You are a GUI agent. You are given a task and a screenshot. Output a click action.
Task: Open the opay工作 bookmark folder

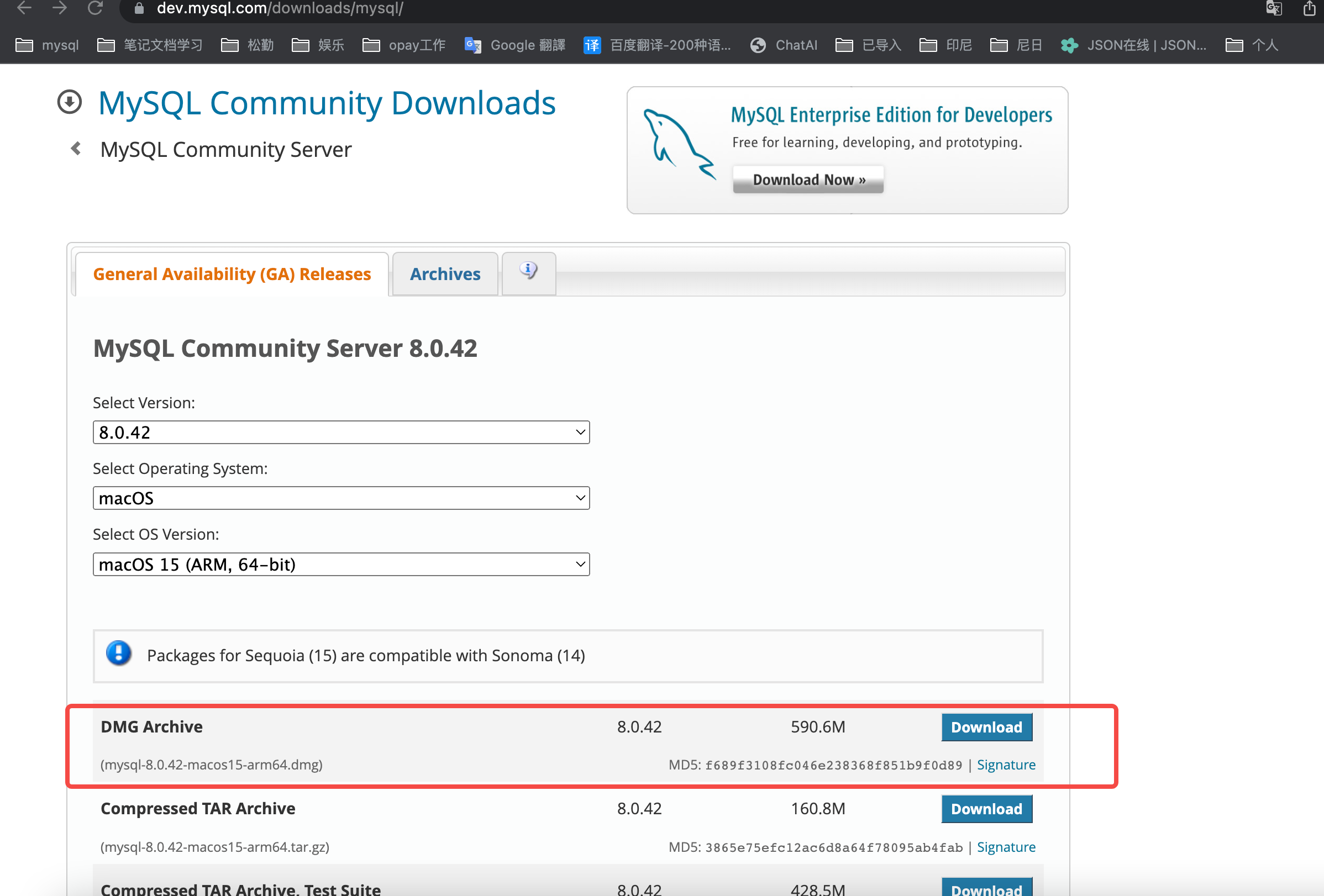click(404, 45)
